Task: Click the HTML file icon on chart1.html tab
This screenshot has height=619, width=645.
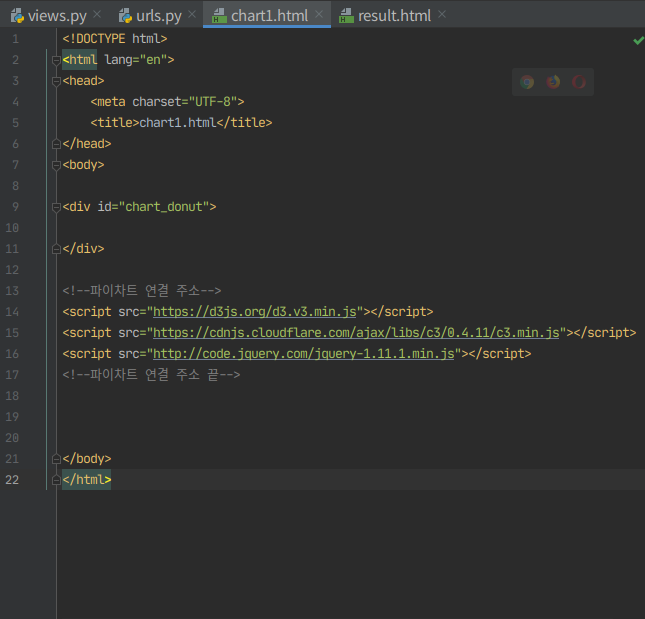Action: [x=219, y=16]
